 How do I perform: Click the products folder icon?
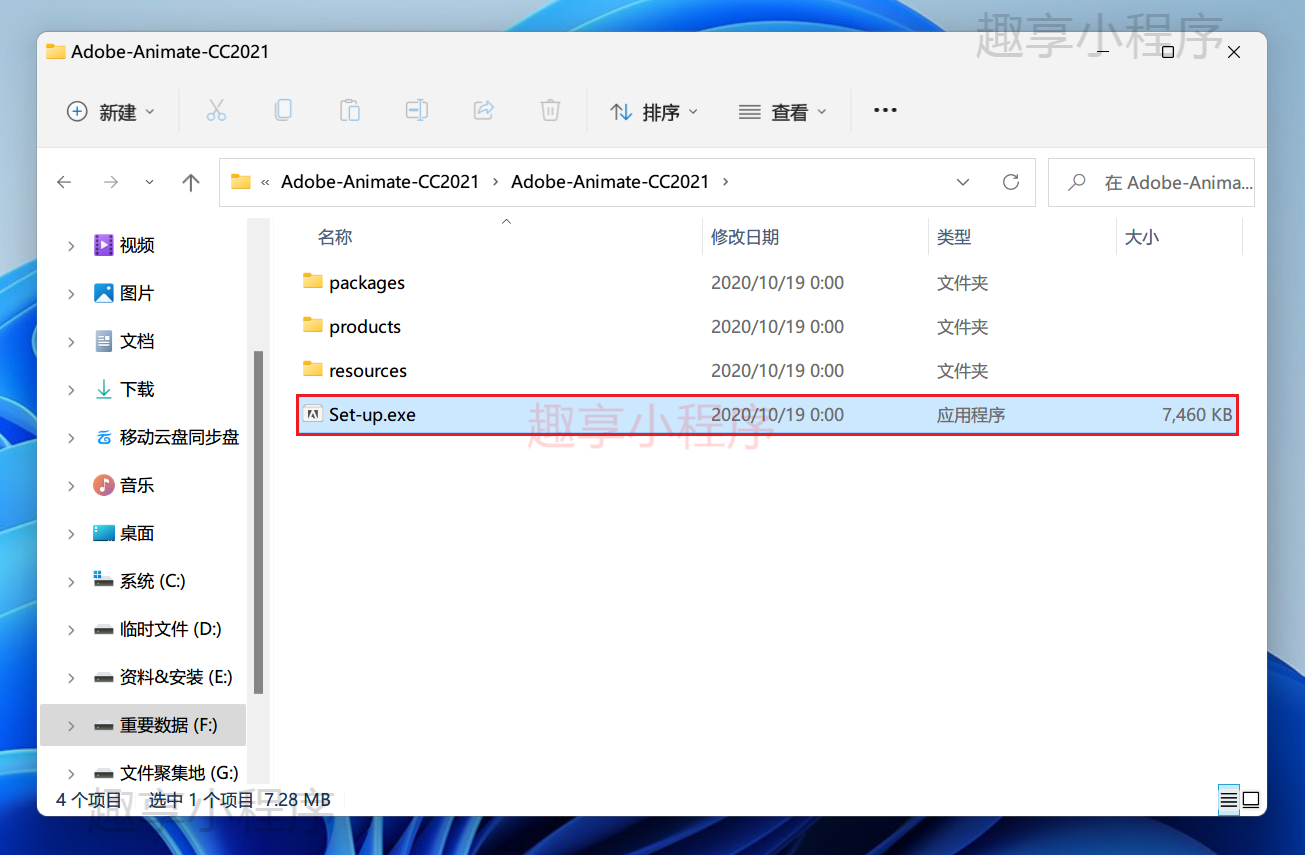313,326
